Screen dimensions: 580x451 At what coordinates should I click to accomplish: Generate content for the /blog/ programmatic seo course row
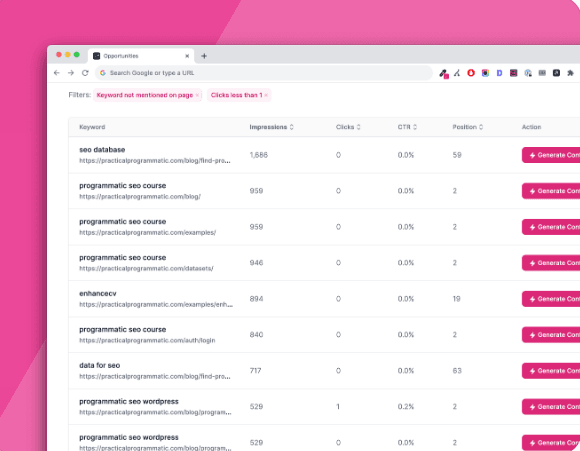click(551, 191)
